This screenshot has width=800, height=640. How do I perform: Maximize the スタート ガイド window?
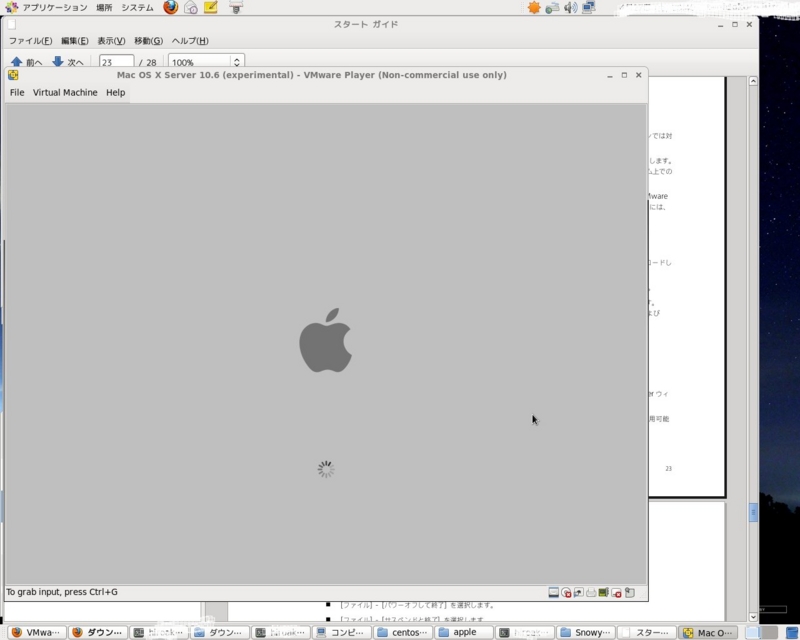click(x=735, y=24)
